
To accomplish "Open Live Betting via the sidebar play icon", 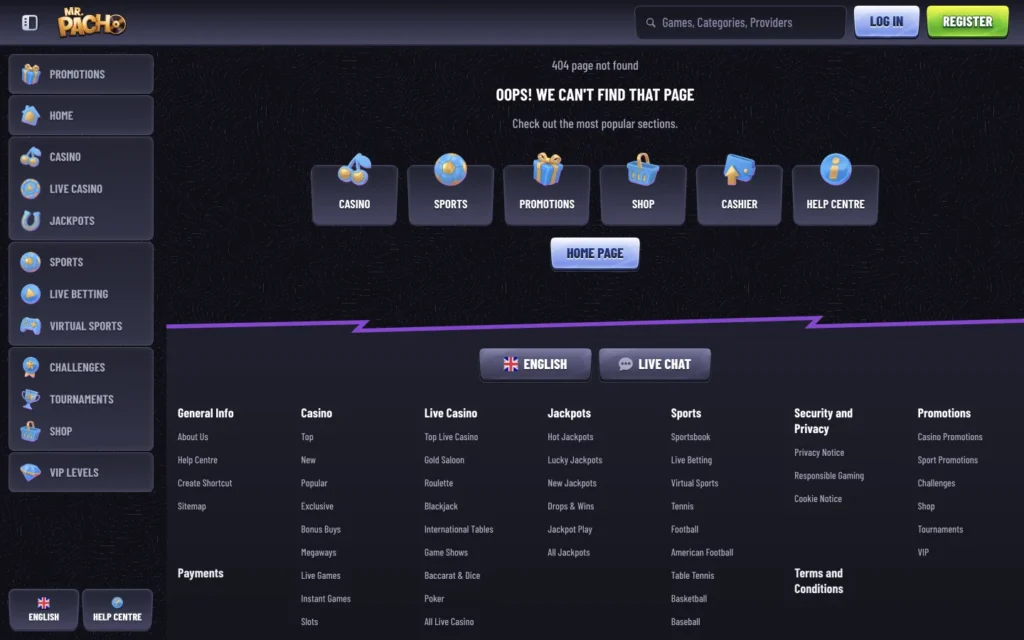I will pyautogui.click(x=31, y=294).
